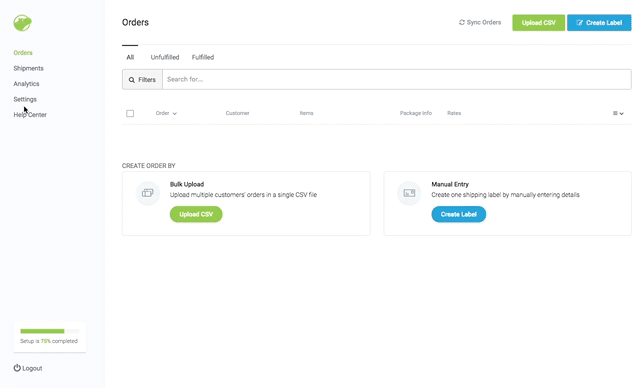This screenshot has height=388, width=640.
Task: Click the Bulk Upload stacked cards icon
Action: tap(148, 193)
